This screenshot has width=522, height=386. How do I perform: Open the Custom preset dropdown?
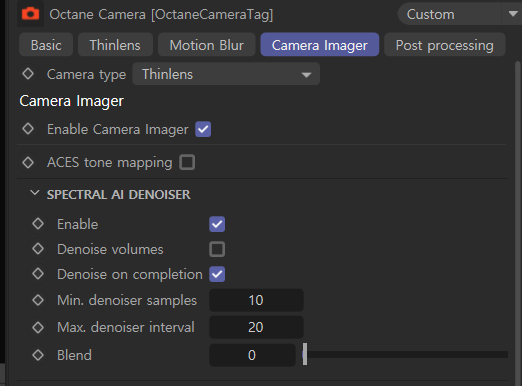[x=459, y=14]
